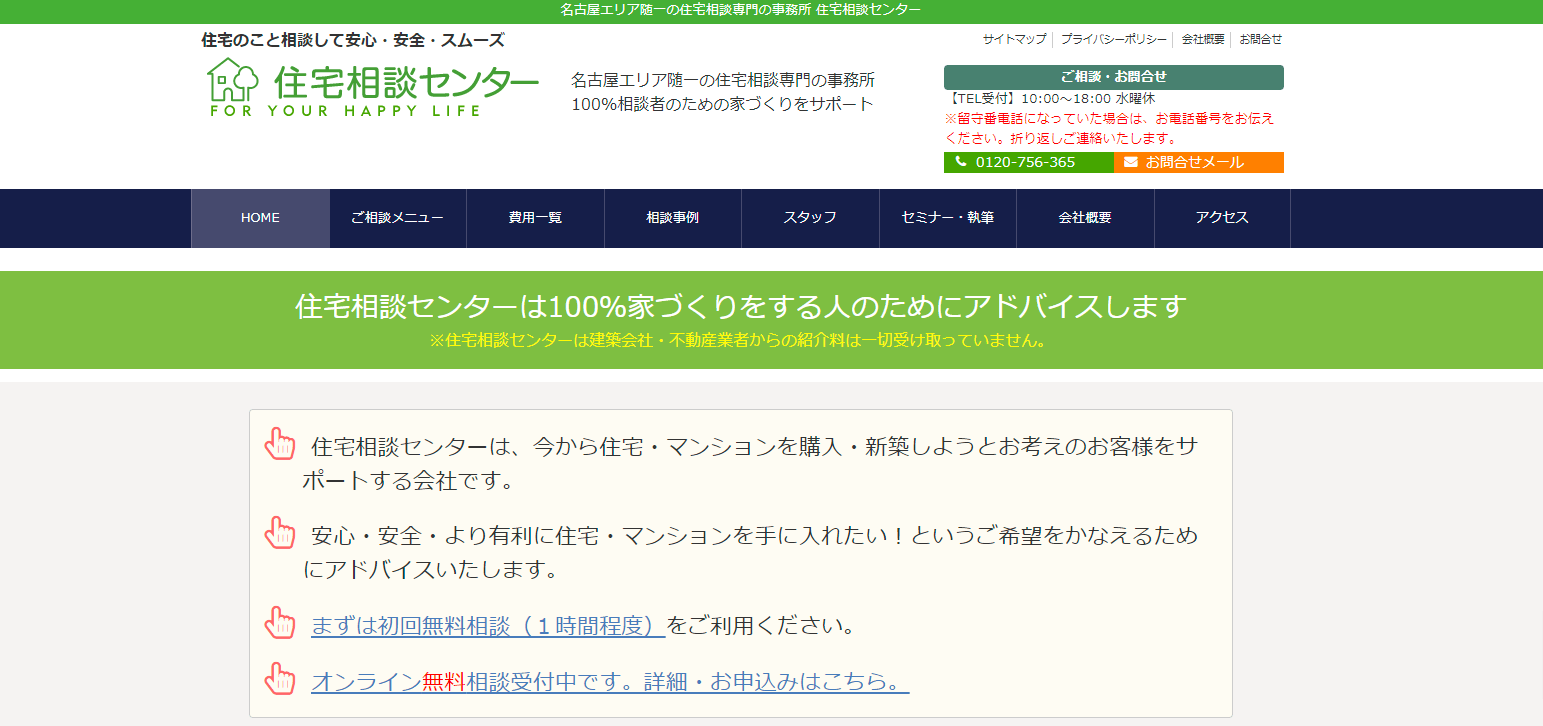Viewport: 1543px width, 726px height.
Task: Click the お問合せ link in the top utility links
Action: [x=1260, y=40]
